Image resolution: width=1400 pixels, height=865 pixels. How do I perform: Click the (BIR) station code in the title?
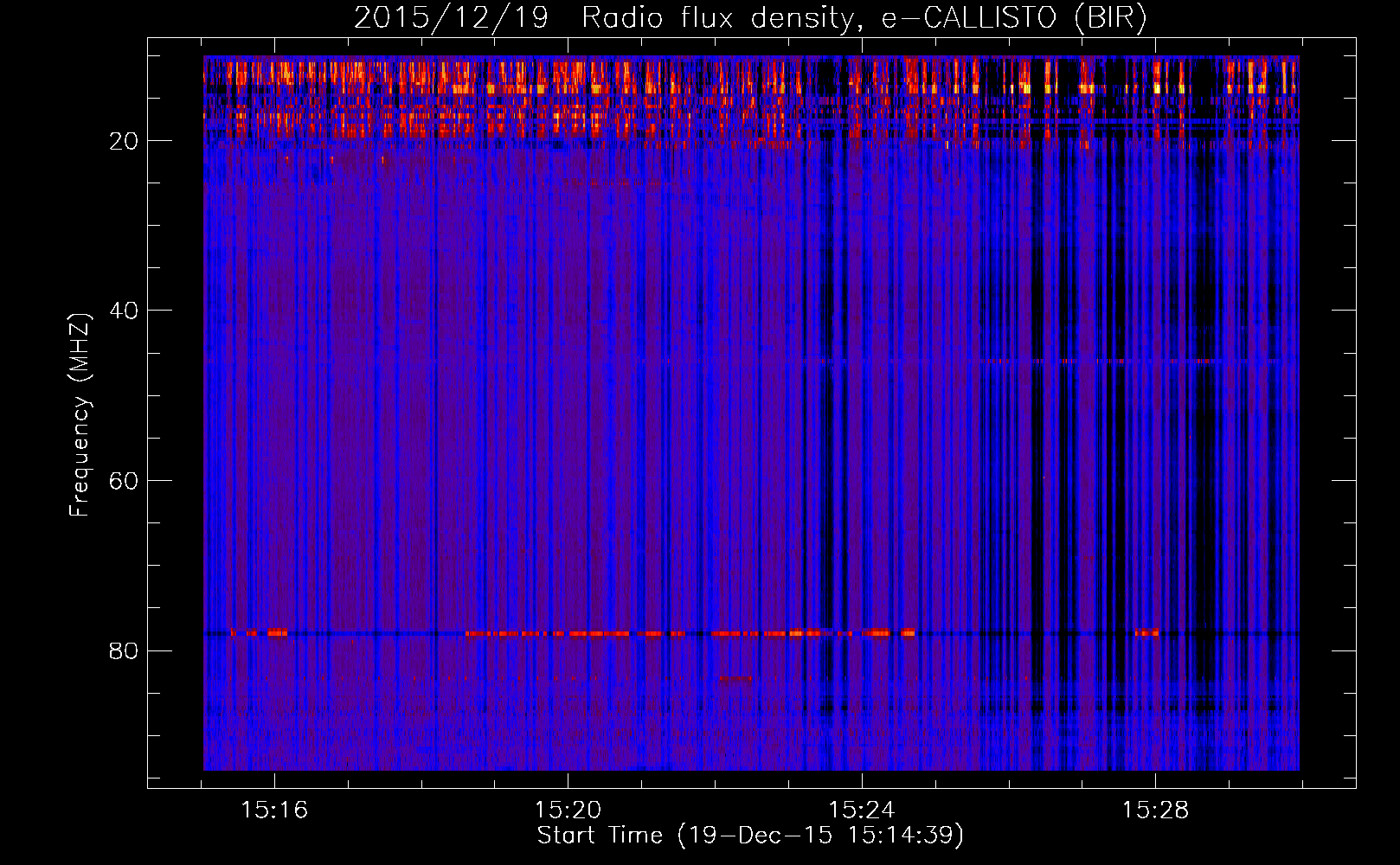pos(1110,18)
